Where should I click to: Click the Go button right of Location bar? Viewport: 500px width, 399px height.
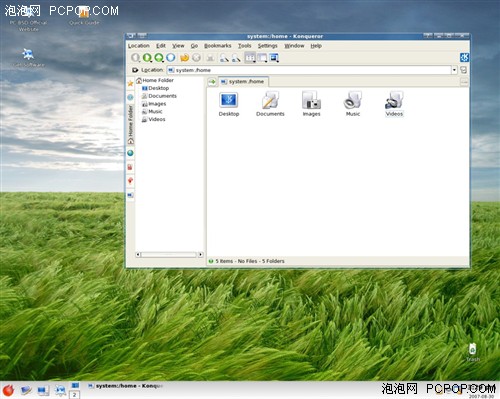[464, 70]
